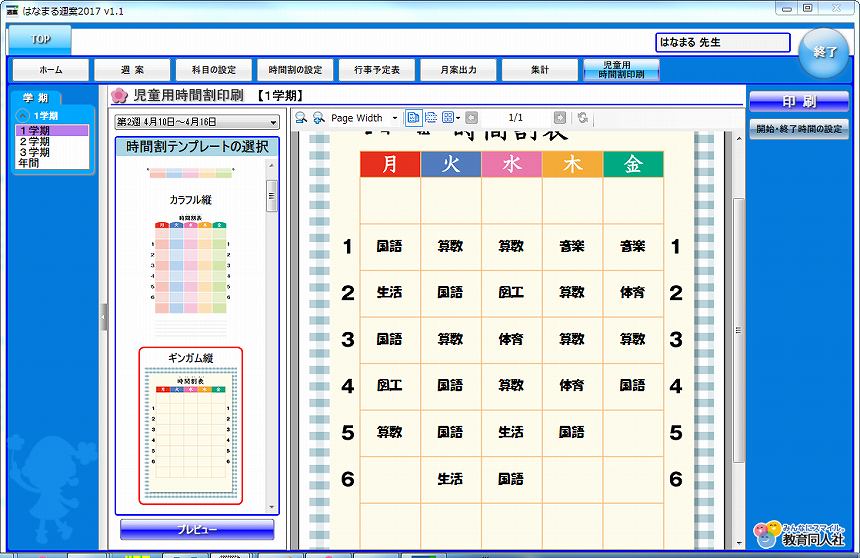Click preview vertical scrollbar thumb
Image resolution: width=860 pixels, height=558 pixels.
[739, 330]
